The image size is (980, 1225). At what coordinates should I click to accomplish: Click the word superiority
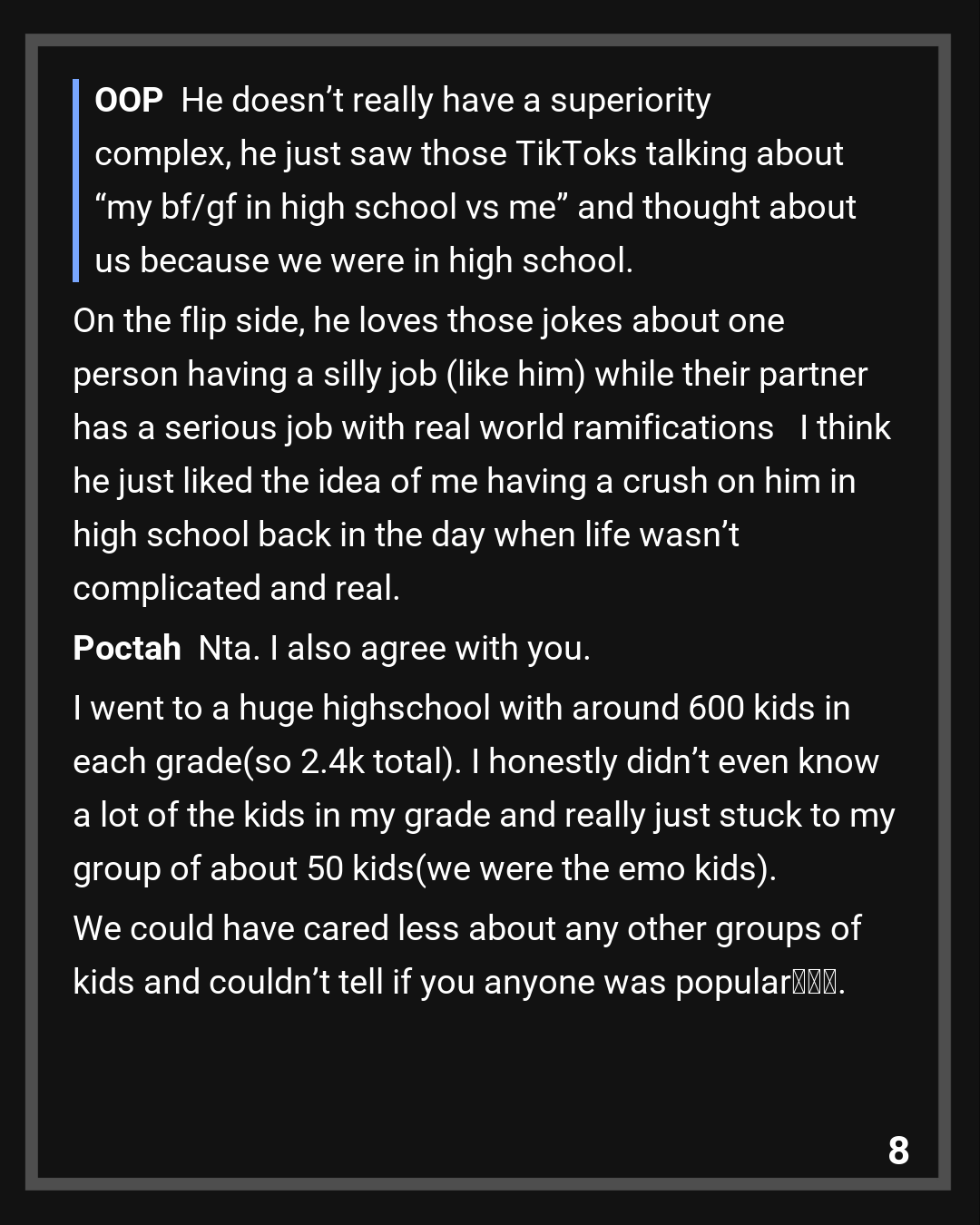(x=631, y=101)
